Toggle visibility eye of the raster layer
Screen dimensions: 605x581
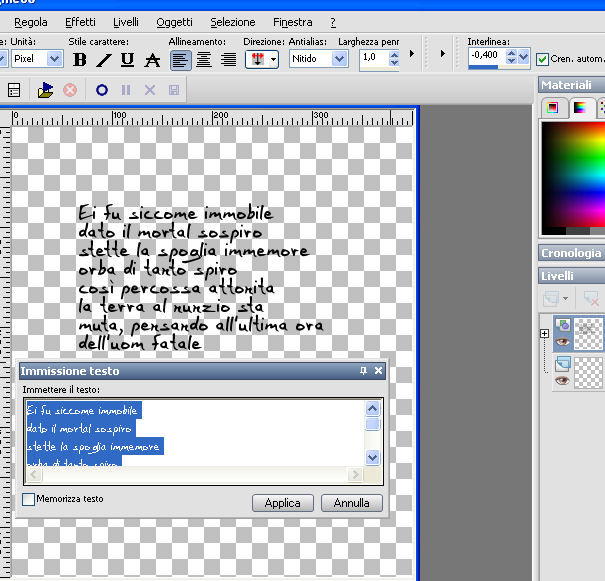563,381
